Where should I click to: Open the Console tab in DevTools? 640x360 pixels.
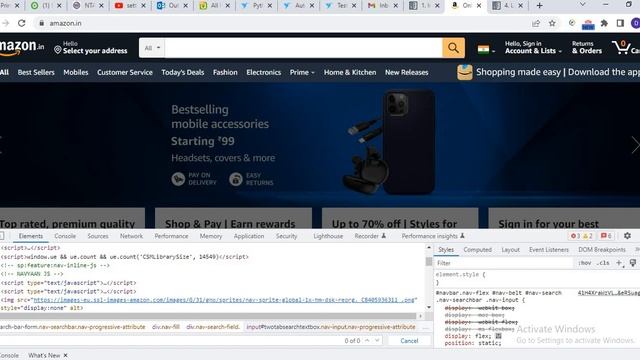tap(65, 236)
